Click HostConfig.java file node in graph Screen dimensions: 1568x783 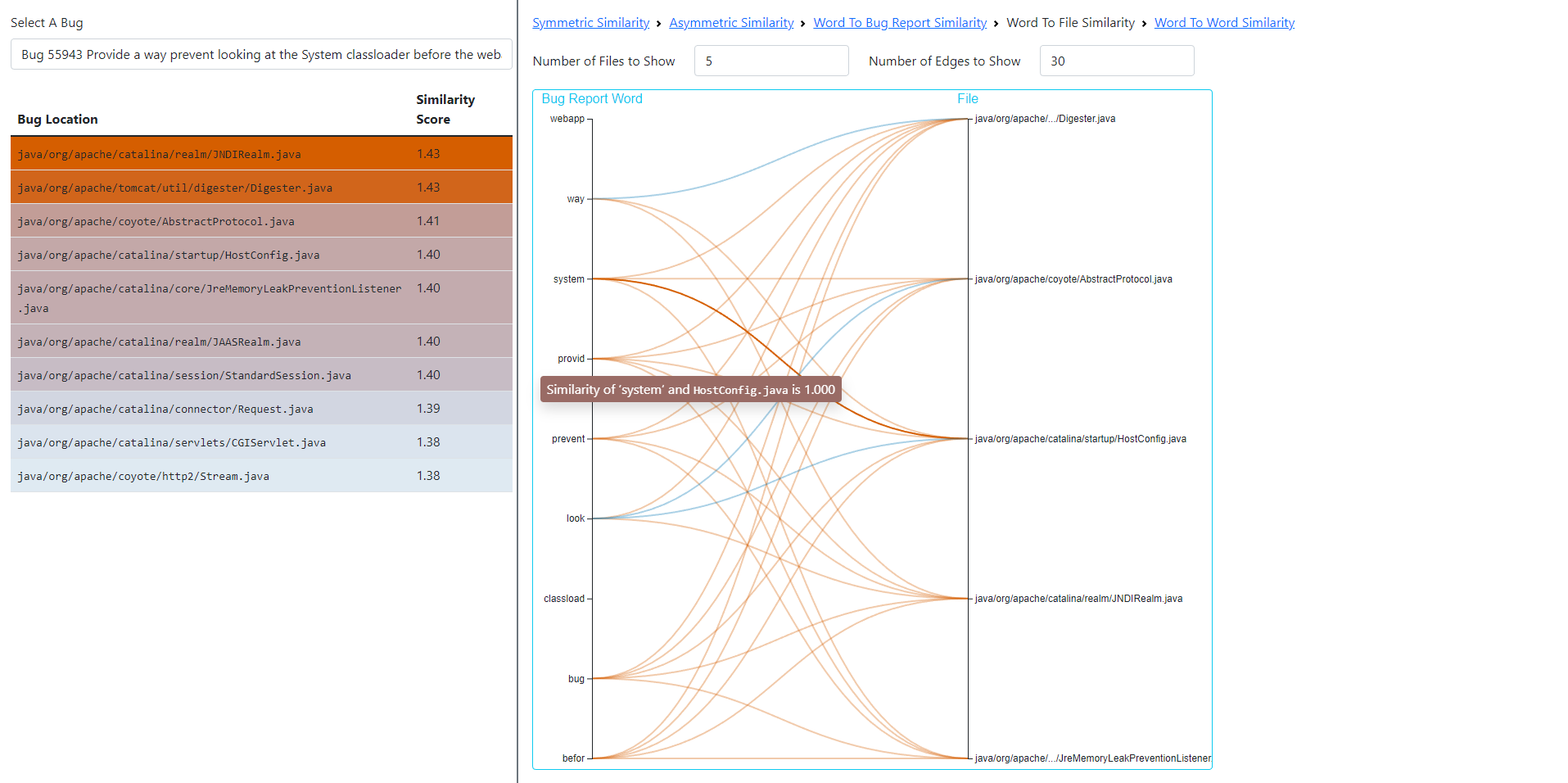pyautogui.click(x=1080, y=439)
